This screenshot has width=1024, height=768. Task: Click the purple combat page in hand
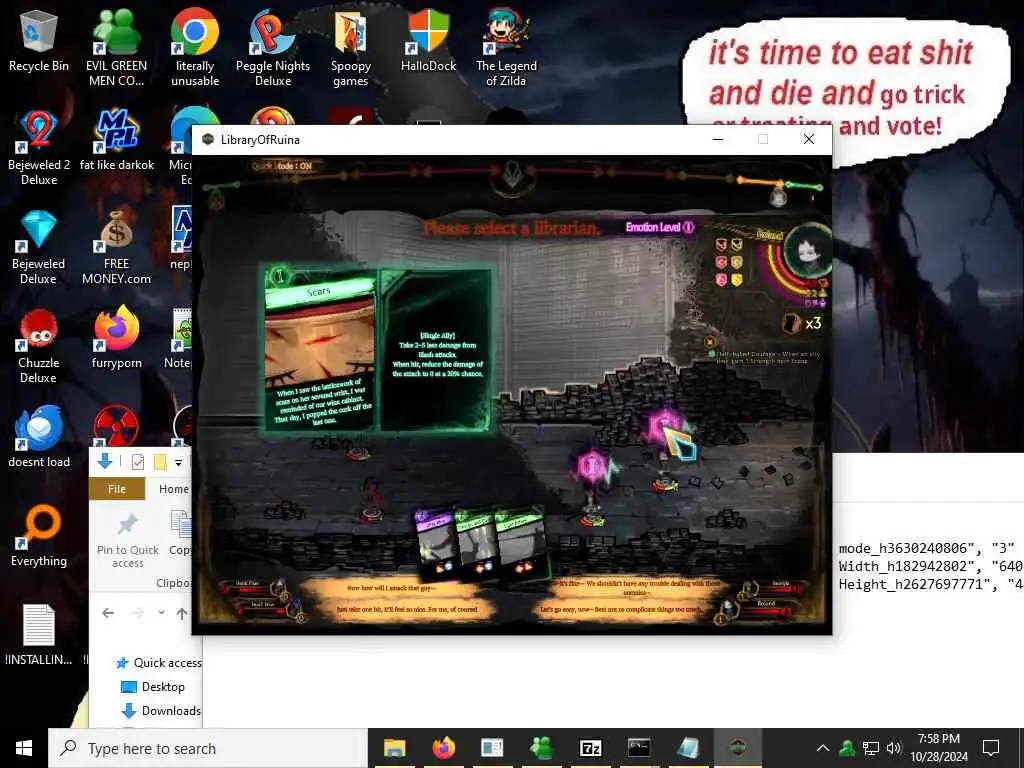[434, 543]
